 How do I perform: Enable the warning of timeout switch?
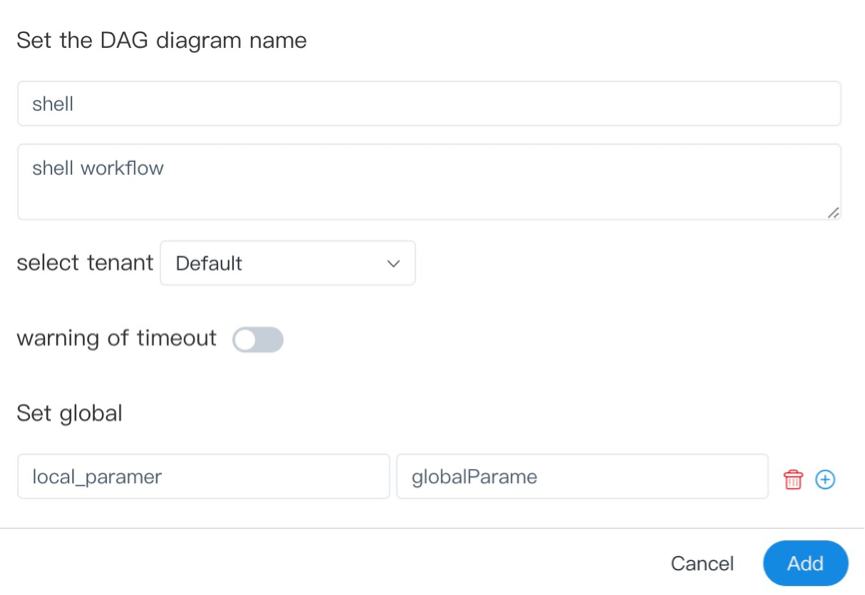258,340
